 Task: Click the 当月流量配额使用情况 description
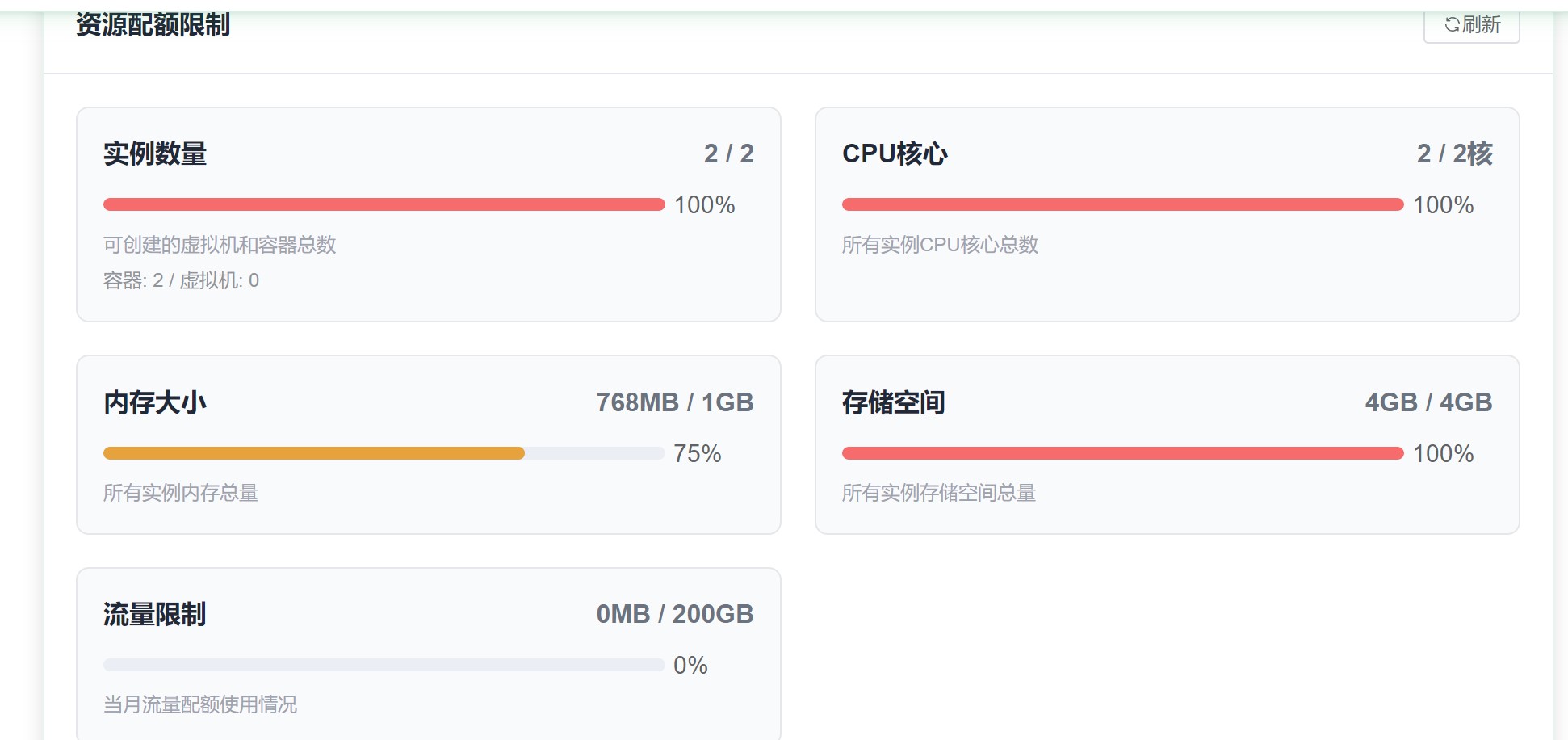pyautogui.click(x=200, y=704)
